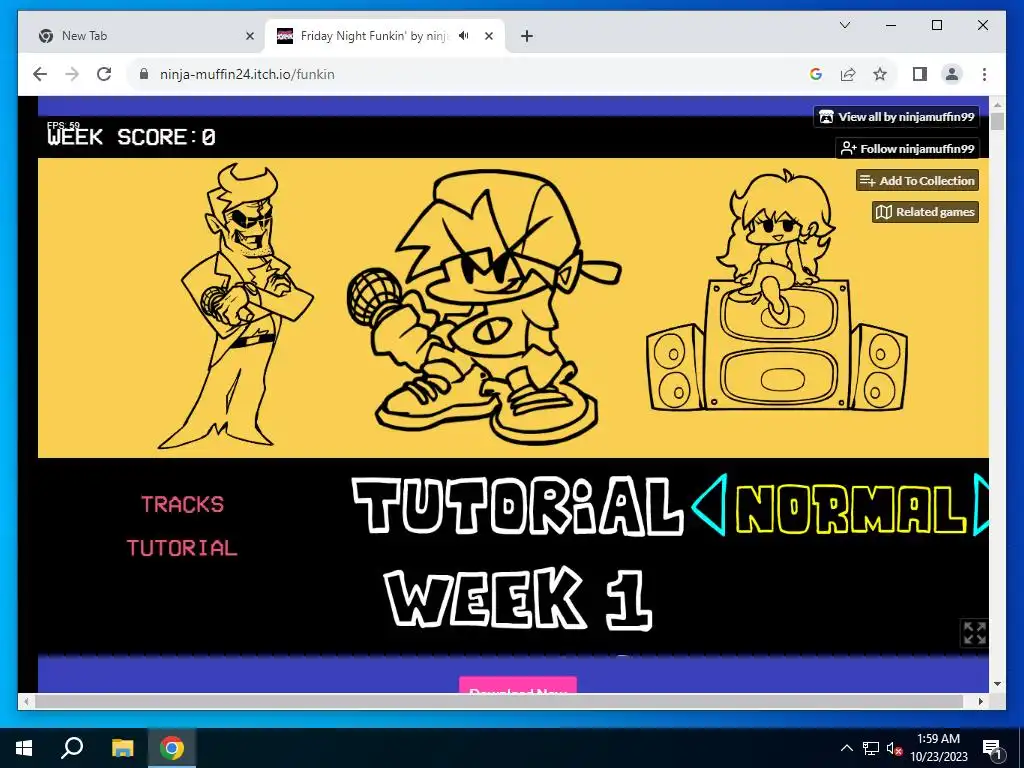1024x768 pixels.
Task: Click the horizontal scrollbar right arrow
Action: (x=981, y=701)
